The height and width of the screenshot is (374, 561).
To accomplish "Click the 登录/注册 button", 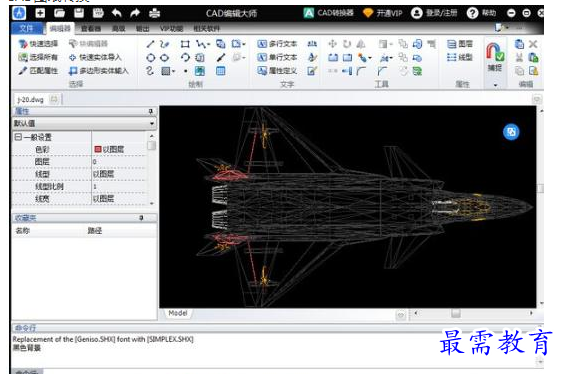I will click(434, 13).
